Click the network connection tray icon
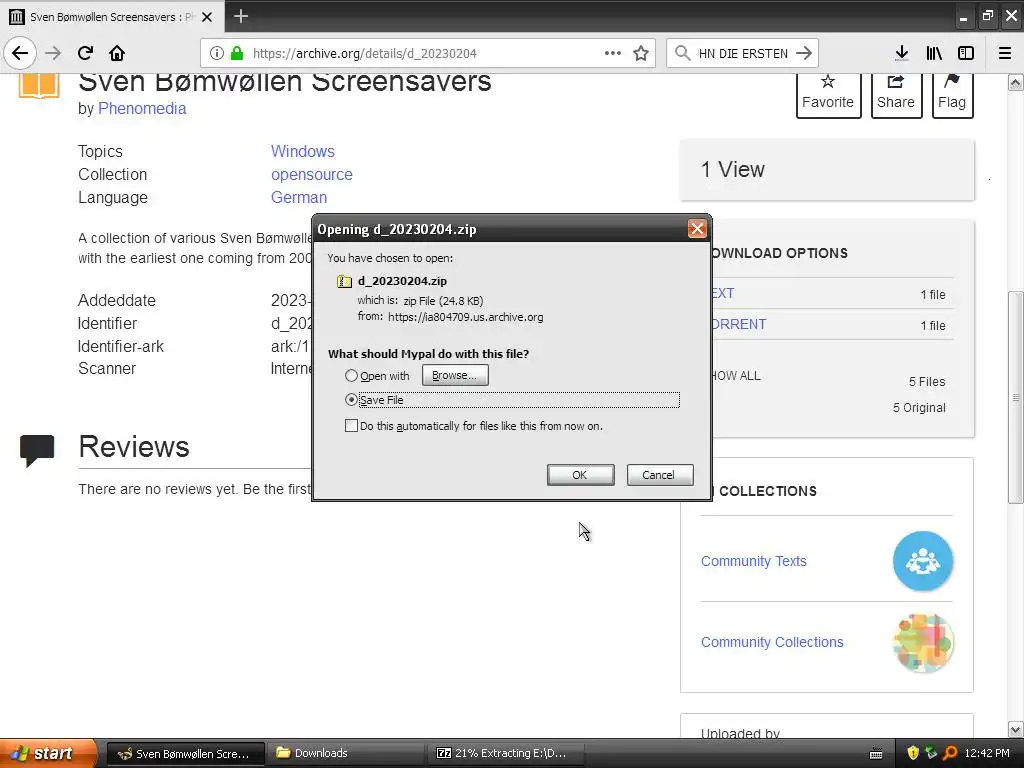Image resolution: width=1024 pixels, height=768 pixels. coord(931,753)
